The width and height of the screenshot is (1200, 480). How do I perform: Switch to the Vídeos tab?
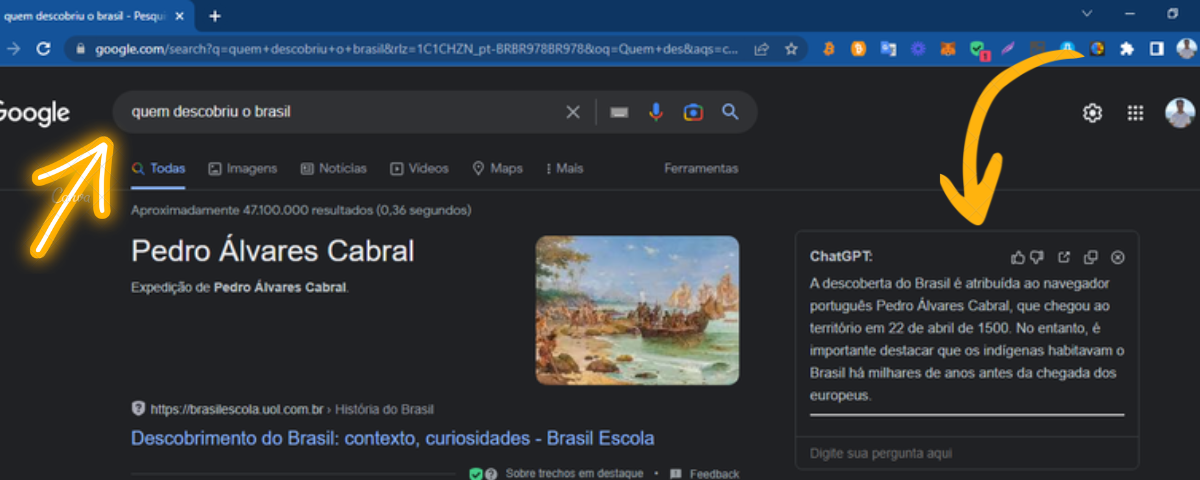pyautogui.click(x=419, y=168)
